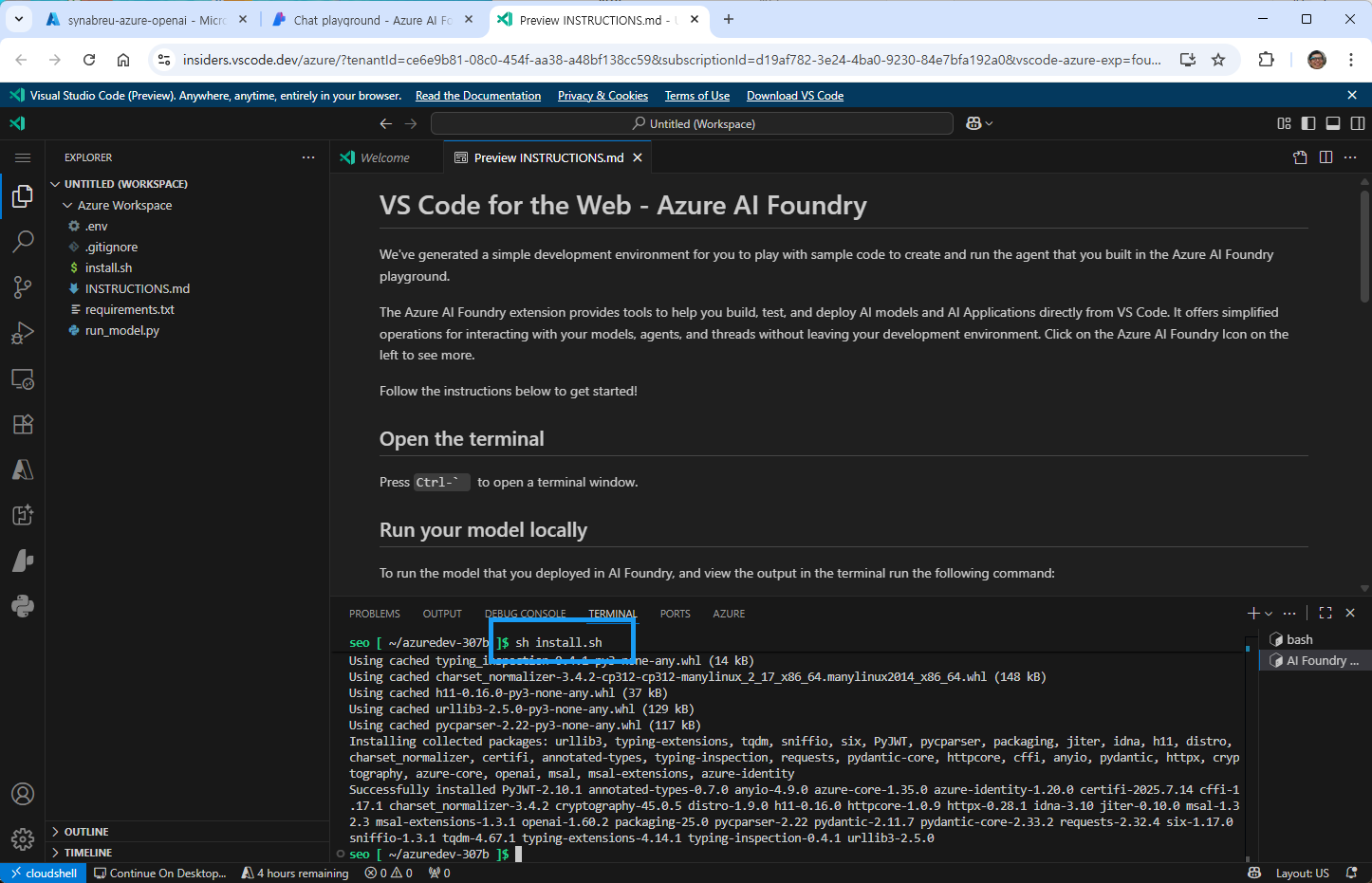Open the Remote Explorer view
This screenshot has height=883, width=1372.
(23, 378)
